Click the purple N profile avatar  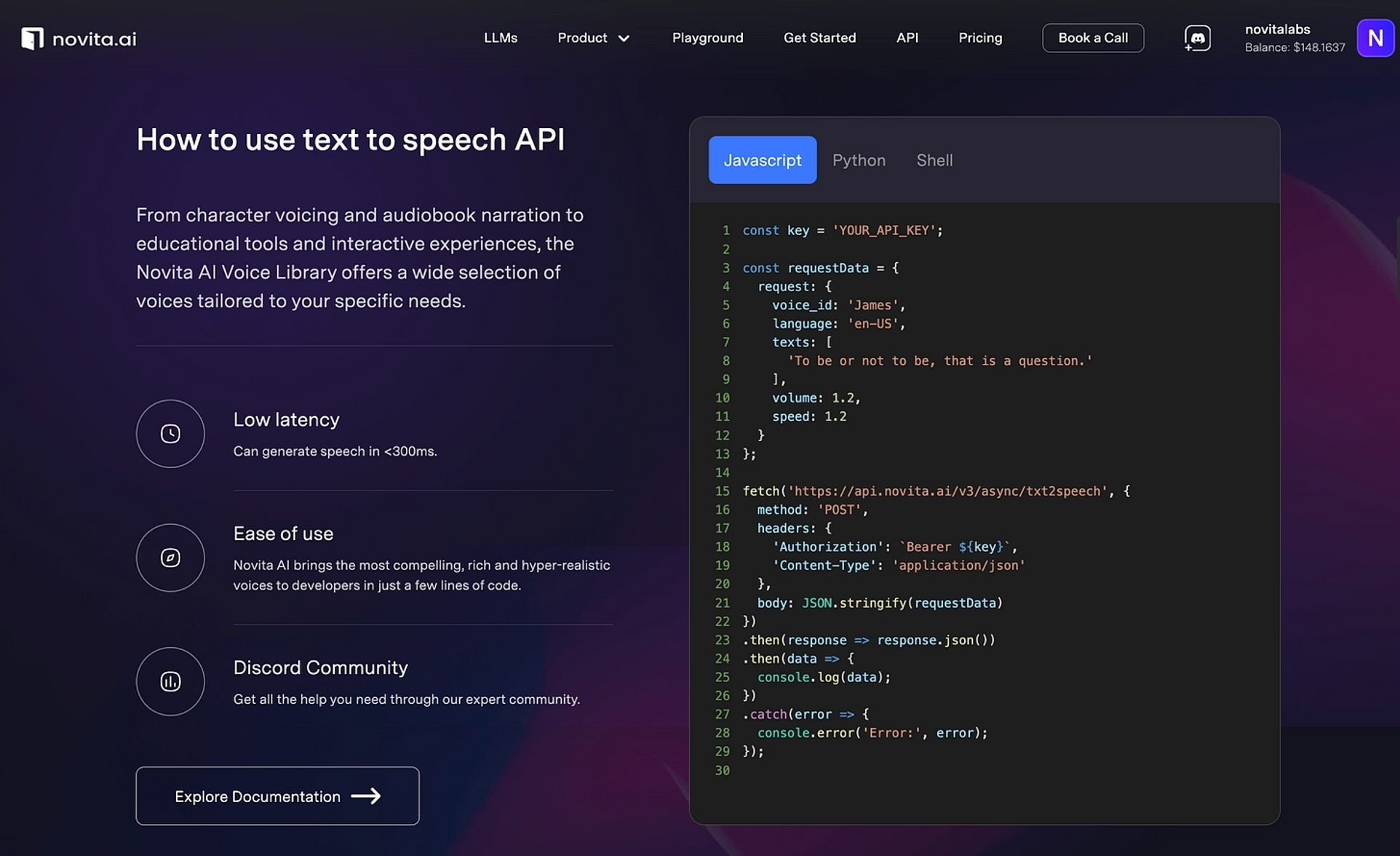(1375, 38)
